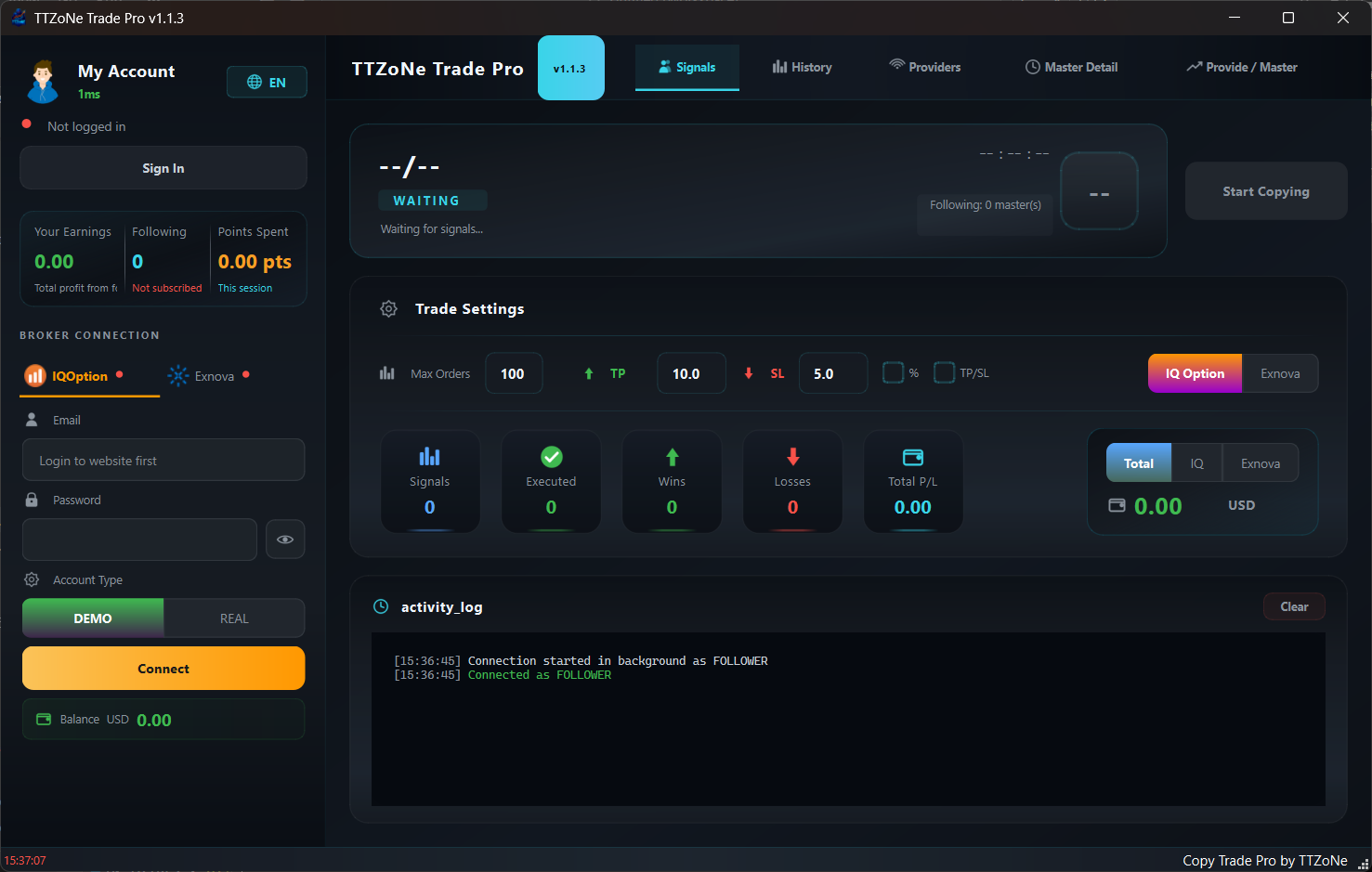The image size is (1372, 872).
Task: Click the Provide / Master trend arrow icon
Action: pos(1196,66)
